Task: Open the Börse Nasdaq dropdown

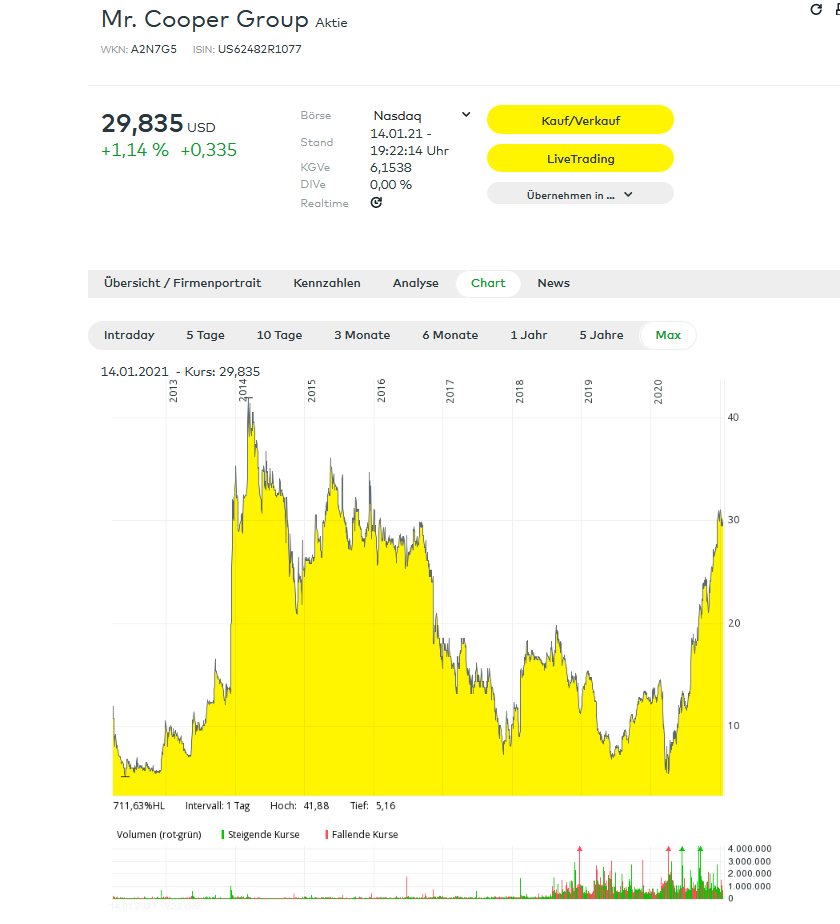Action: click(421, 116)
